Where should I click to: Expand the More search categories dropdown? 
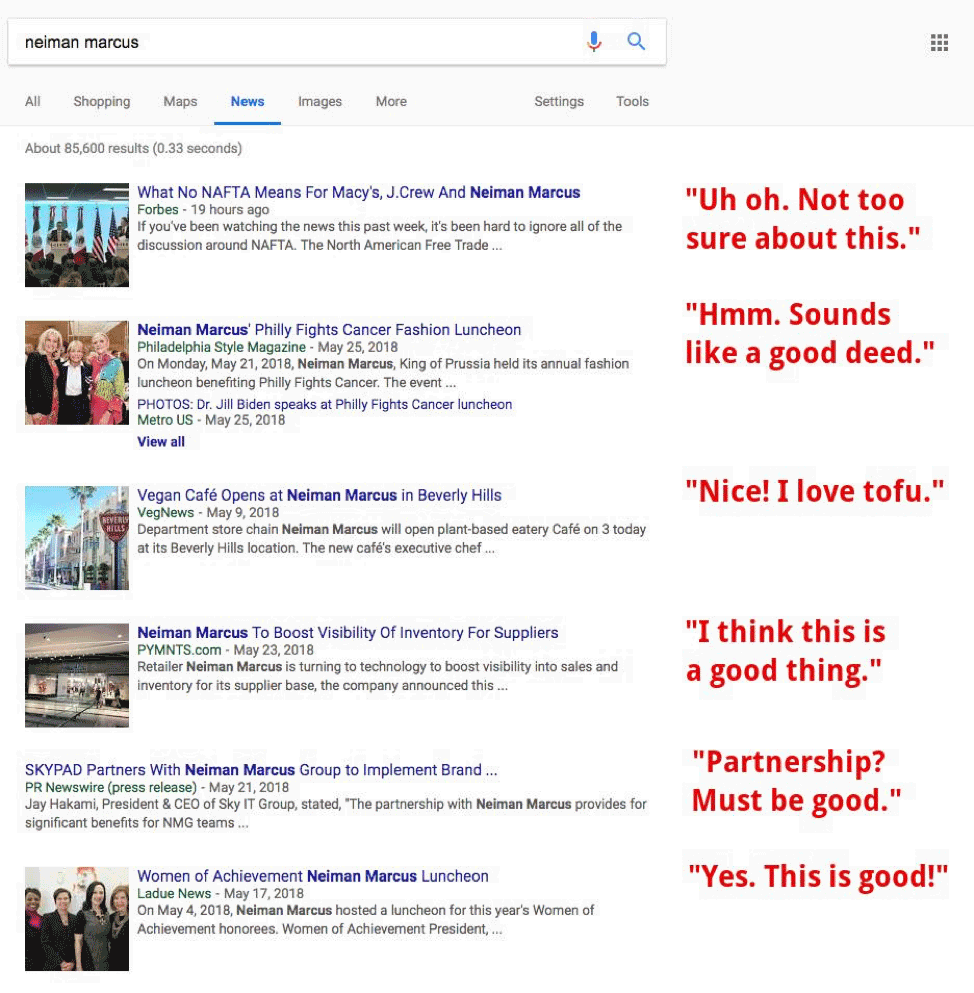(390, 101)
